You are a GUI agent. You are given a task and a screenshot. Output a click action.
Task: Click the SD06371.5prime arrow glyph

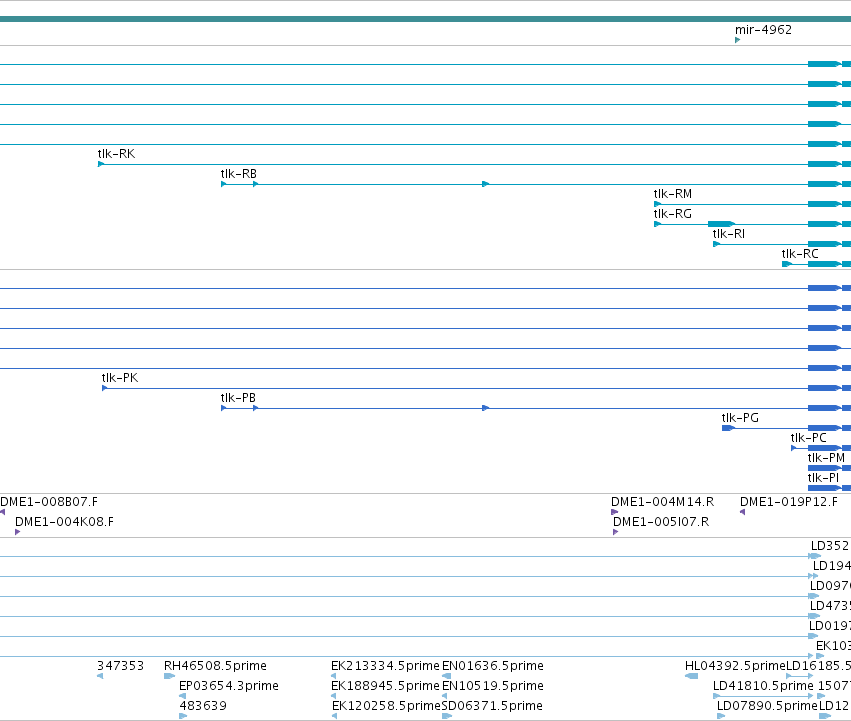point(447,716)
